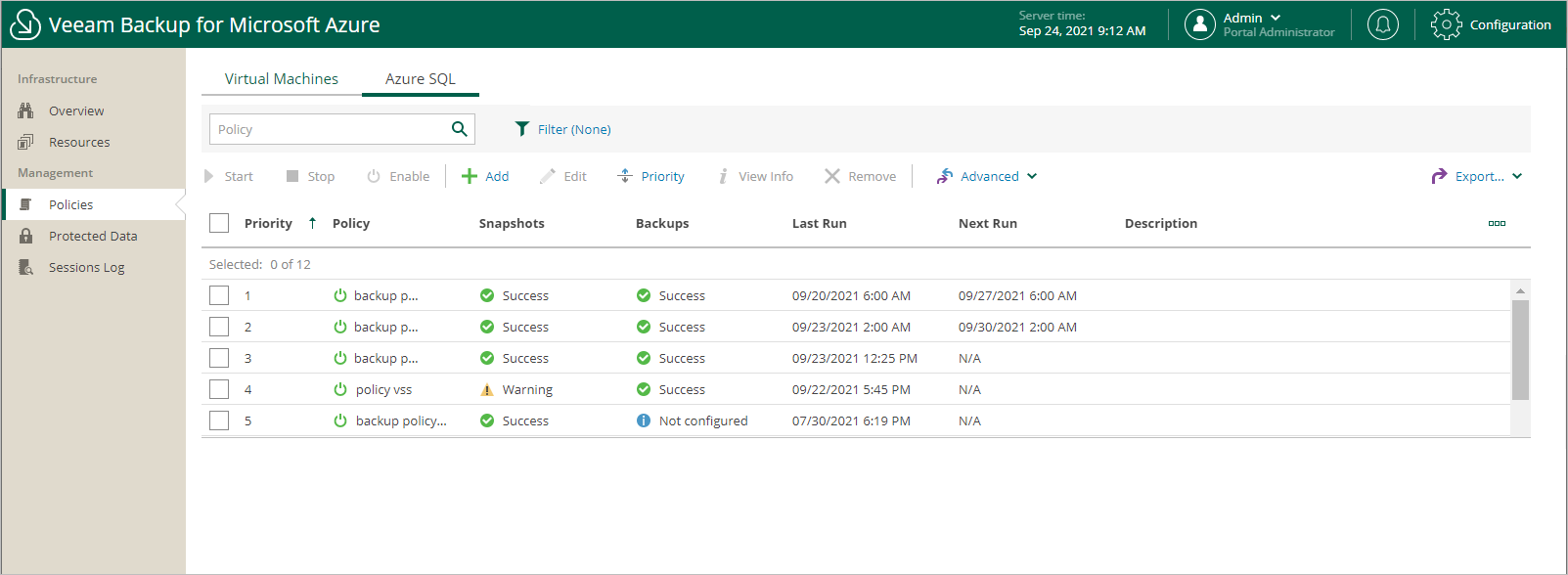1568x575 pixels.
Task: Open Protected Data in the sidebar
Action: pyautogui.click(x=93, y=236)
